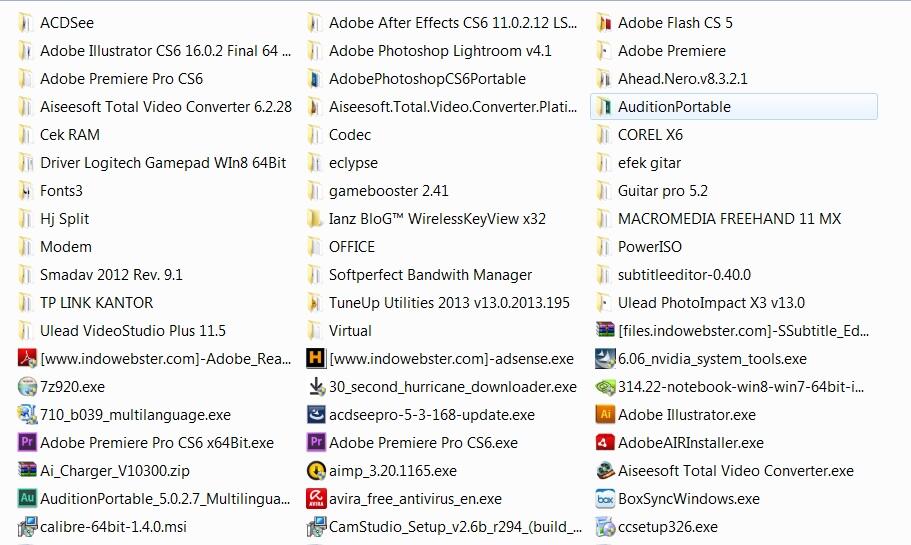Click the BoxSyncWindows.exe box icon
Viewport: 911px width, 545px height.
[605, 498]
